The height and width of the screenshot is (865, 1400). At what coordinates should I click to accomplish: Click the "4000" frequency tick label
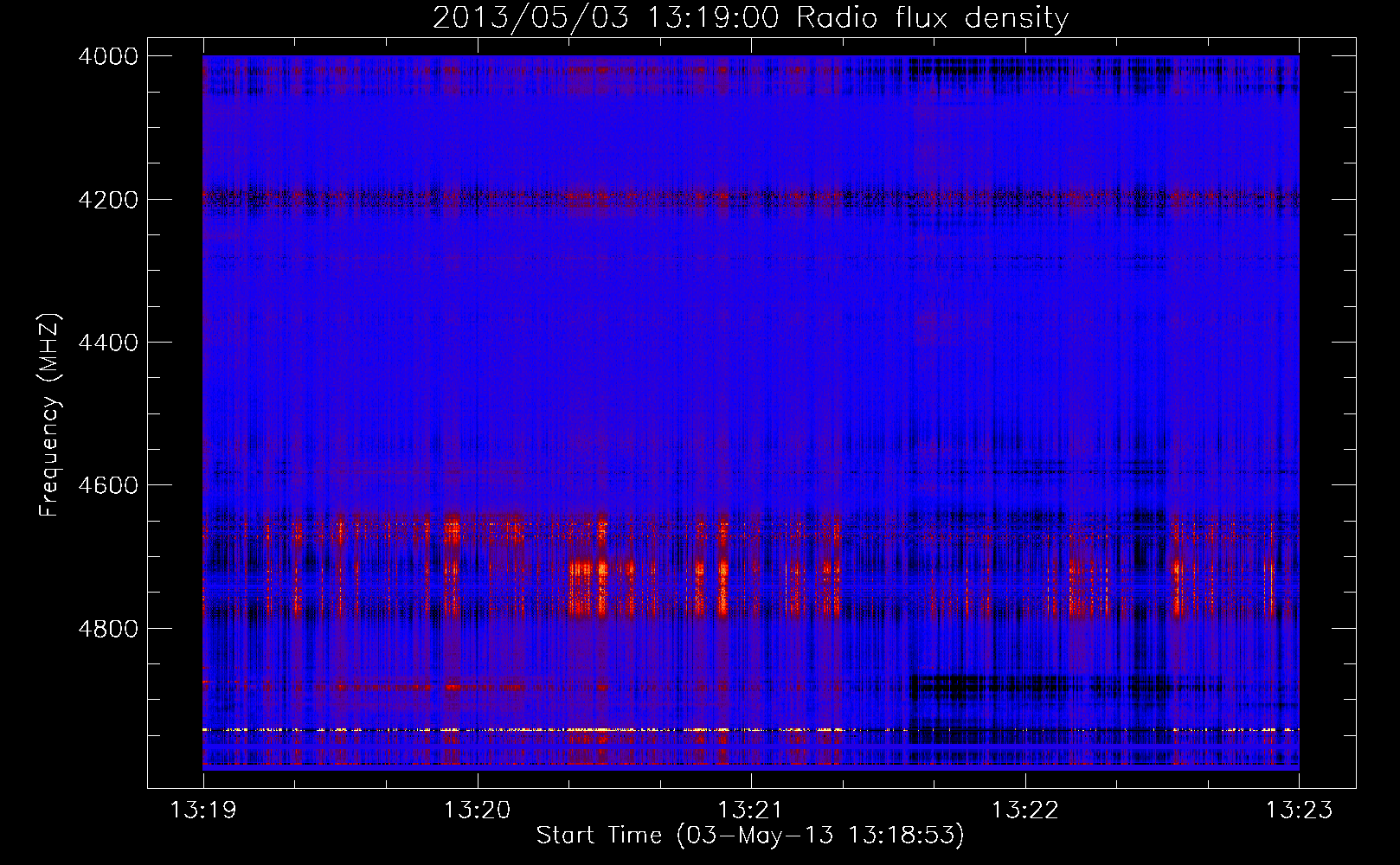tap(108, 56)
